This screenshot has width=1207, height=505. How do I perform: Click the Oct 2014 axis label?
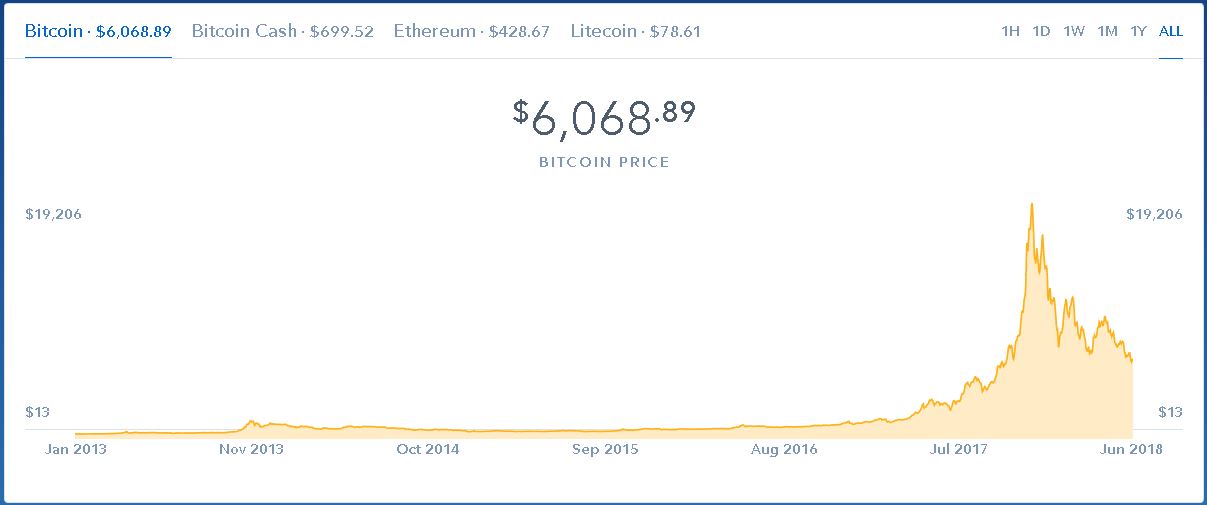click(x=428, y=449)
